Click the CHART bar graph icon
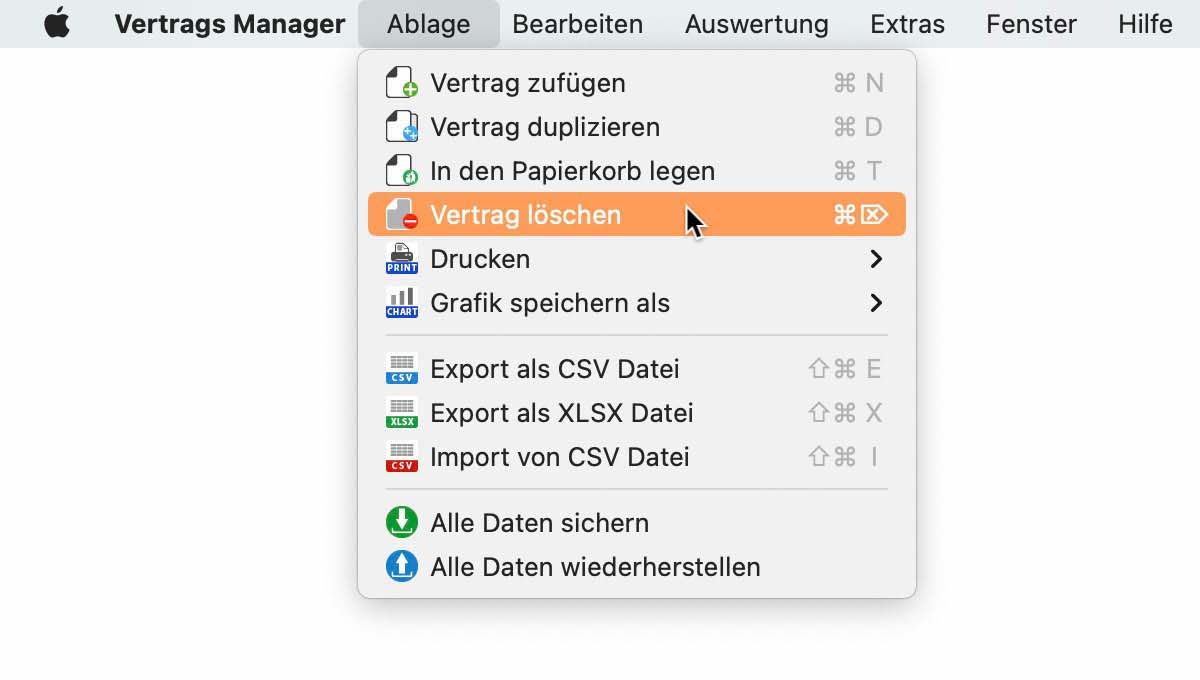Screen dimensions: 1200x680 [402, 302]
